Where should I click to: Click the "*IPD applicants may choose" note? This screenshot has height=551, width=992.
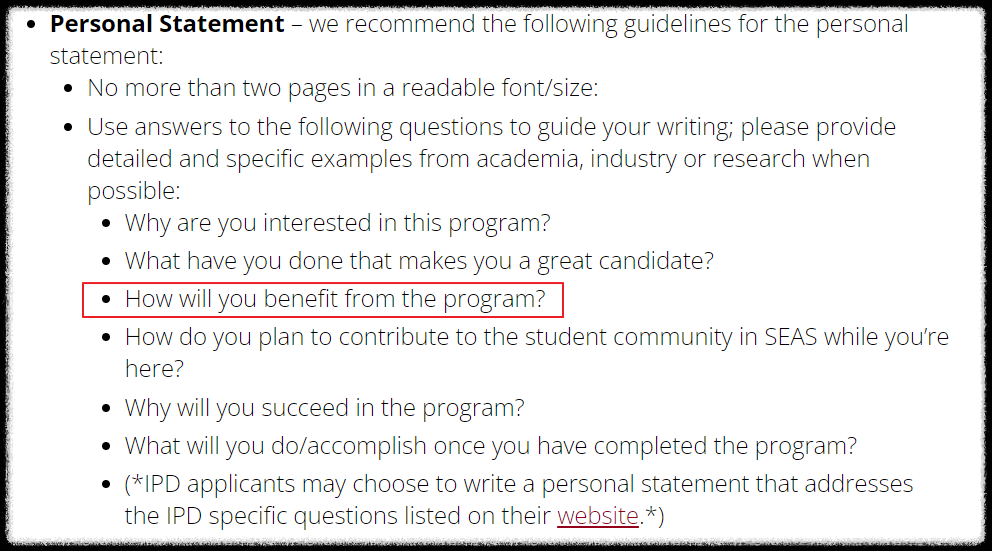coord(519,500)
